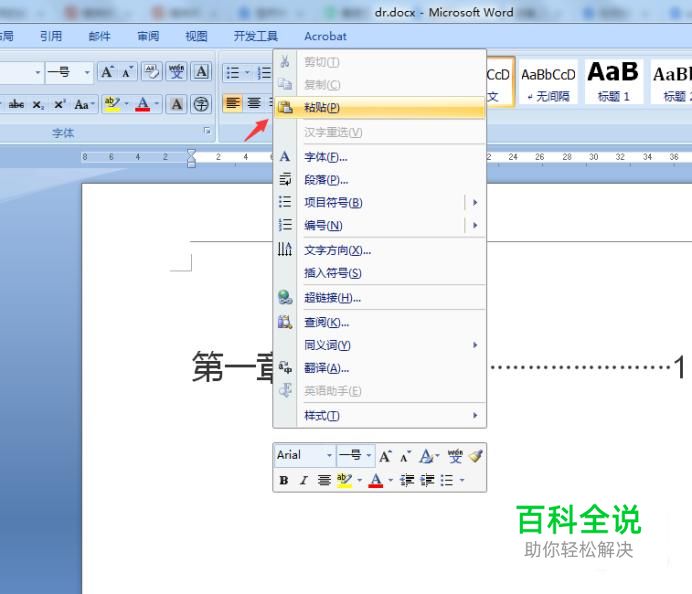
Task: Toggle align left in ribbon
Action: tap(233, 104)
